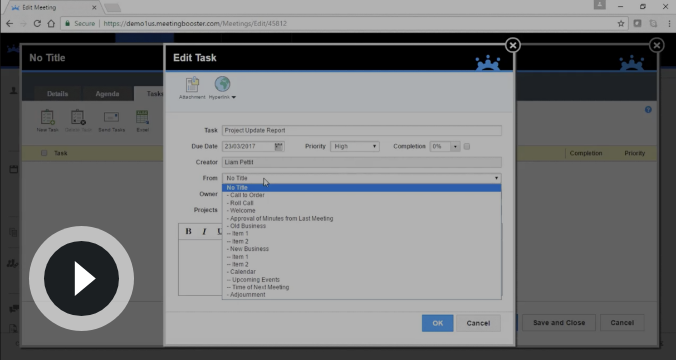Toggle the select-all checkbox in Task header
Screen dimensions: 676x360
(44, 153)
